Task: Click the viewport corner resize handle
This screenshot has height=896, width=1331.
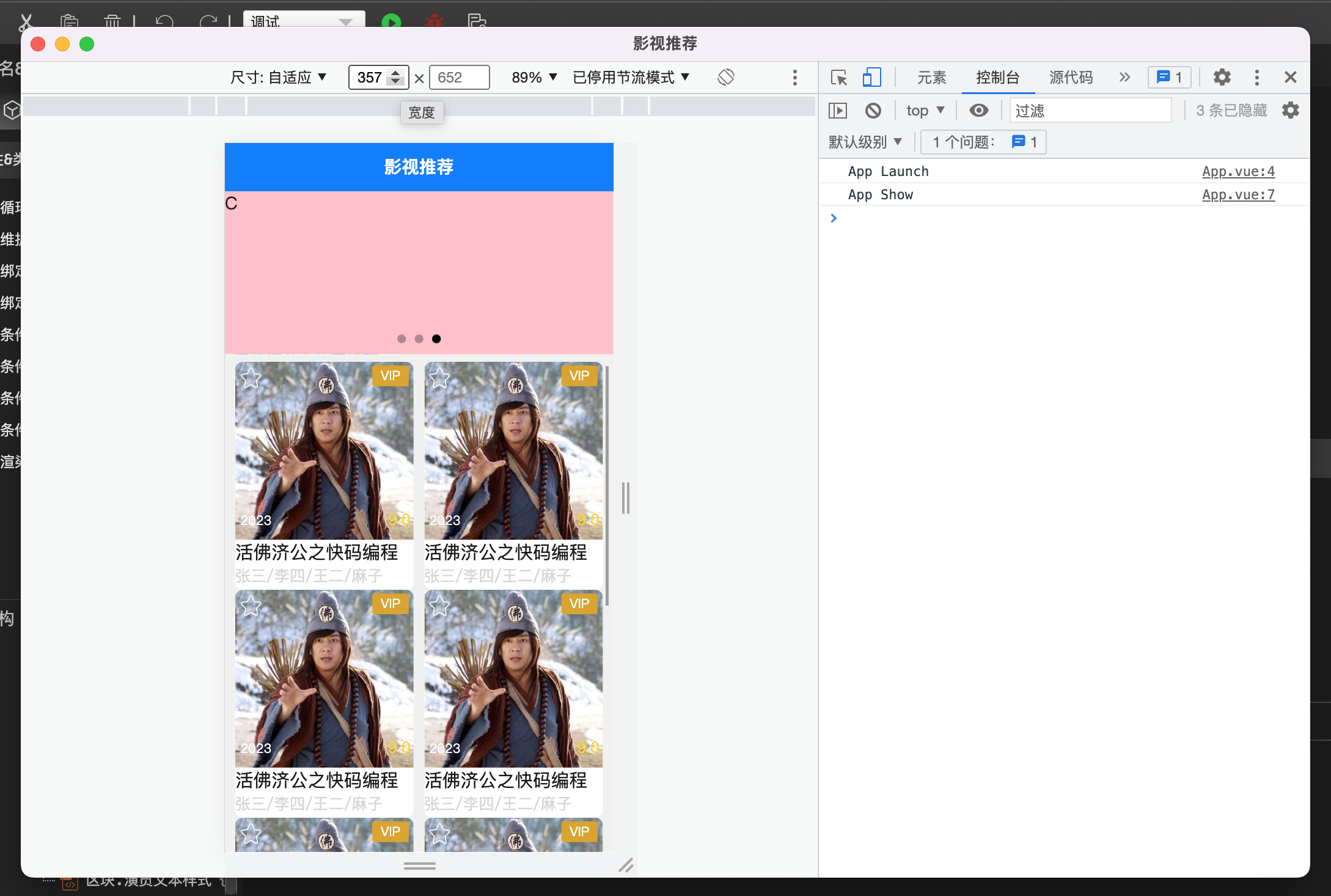Action: (x=626, y=865)
